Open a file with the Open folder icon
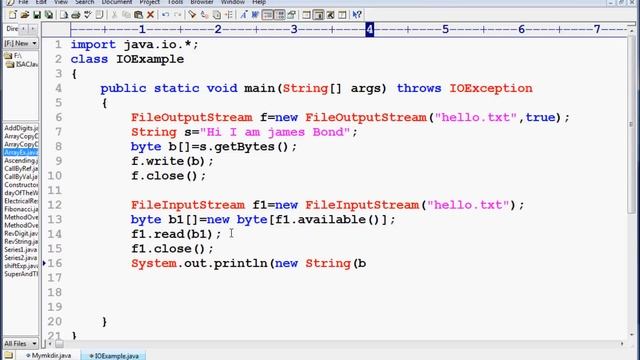Screen dimensions: 640x360 click(x=24, y=15)
